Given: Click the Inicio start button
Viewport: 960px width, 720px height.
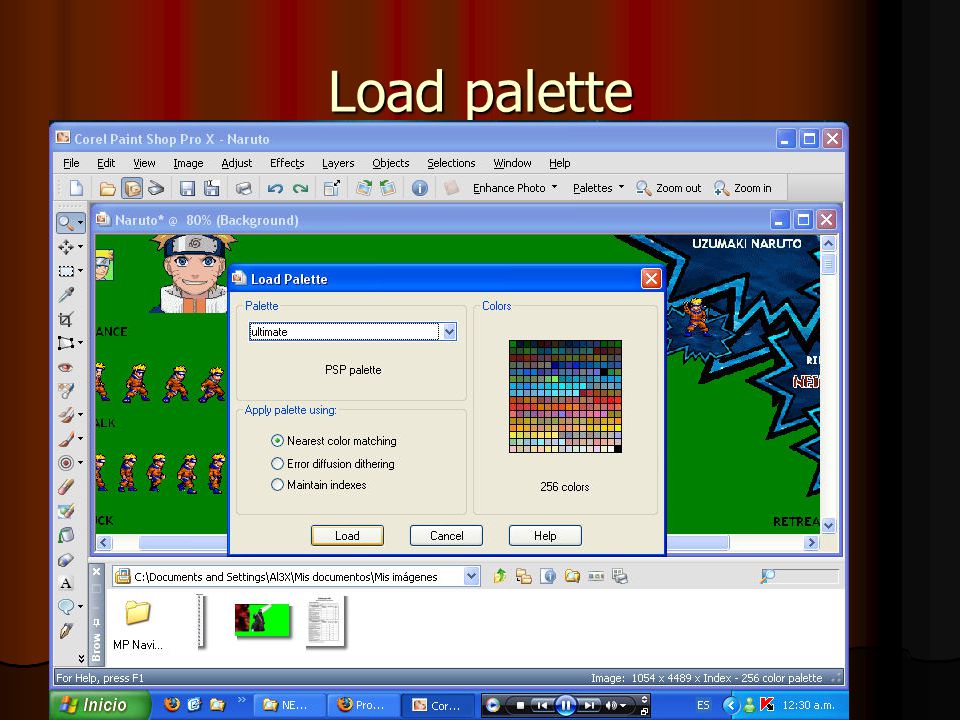Looking at the screenshot, I should [x=100, y=705].
